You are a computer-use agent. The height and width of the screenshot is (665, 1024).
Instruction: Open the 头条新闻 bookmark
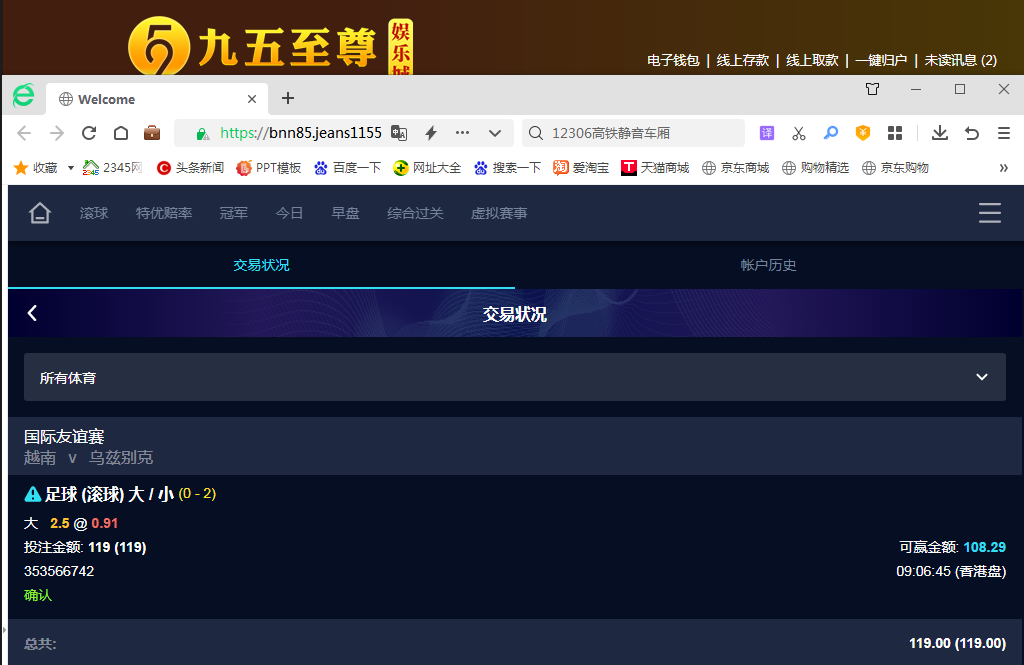[x=191, y=168]
